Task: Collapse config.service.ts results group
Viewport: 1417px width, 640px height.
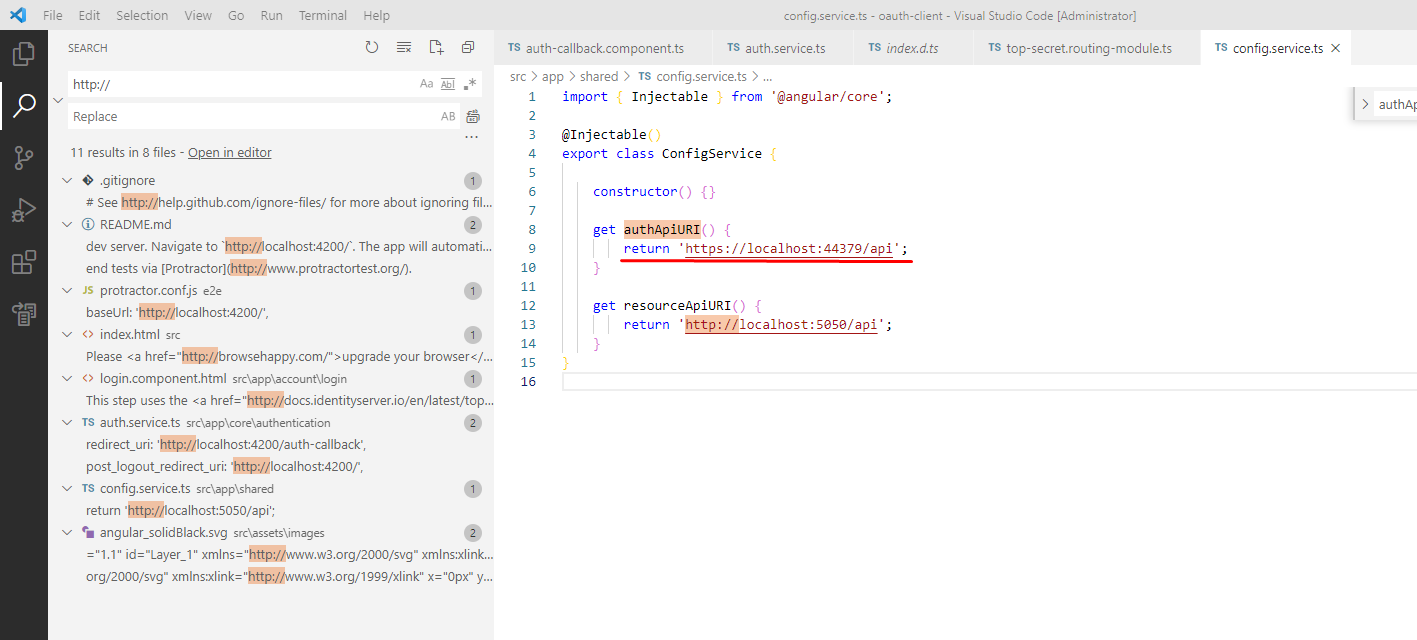Action: [x=67, y=489]
